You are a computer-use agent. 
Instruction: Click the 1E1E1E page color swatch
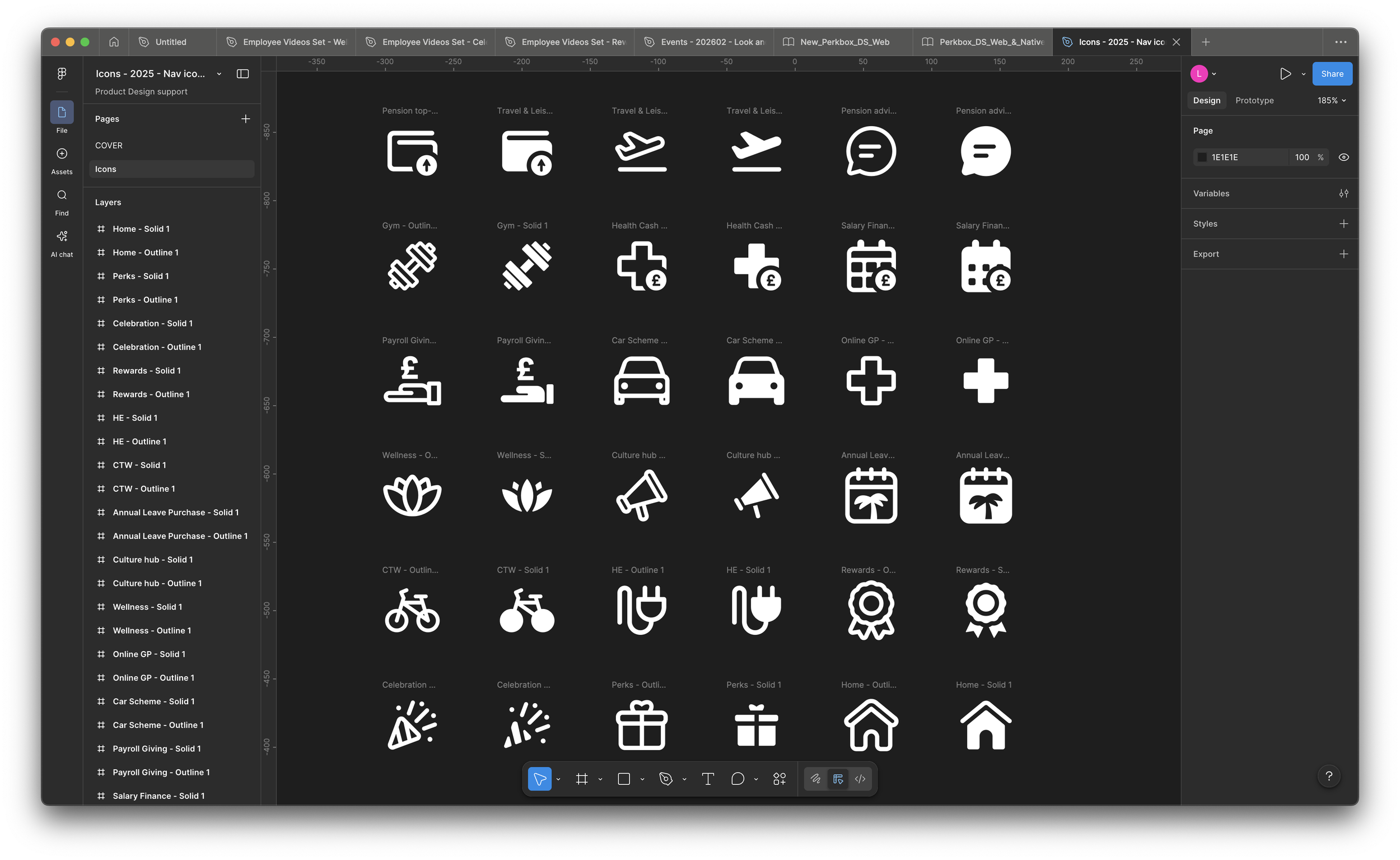coord(1202,157)
